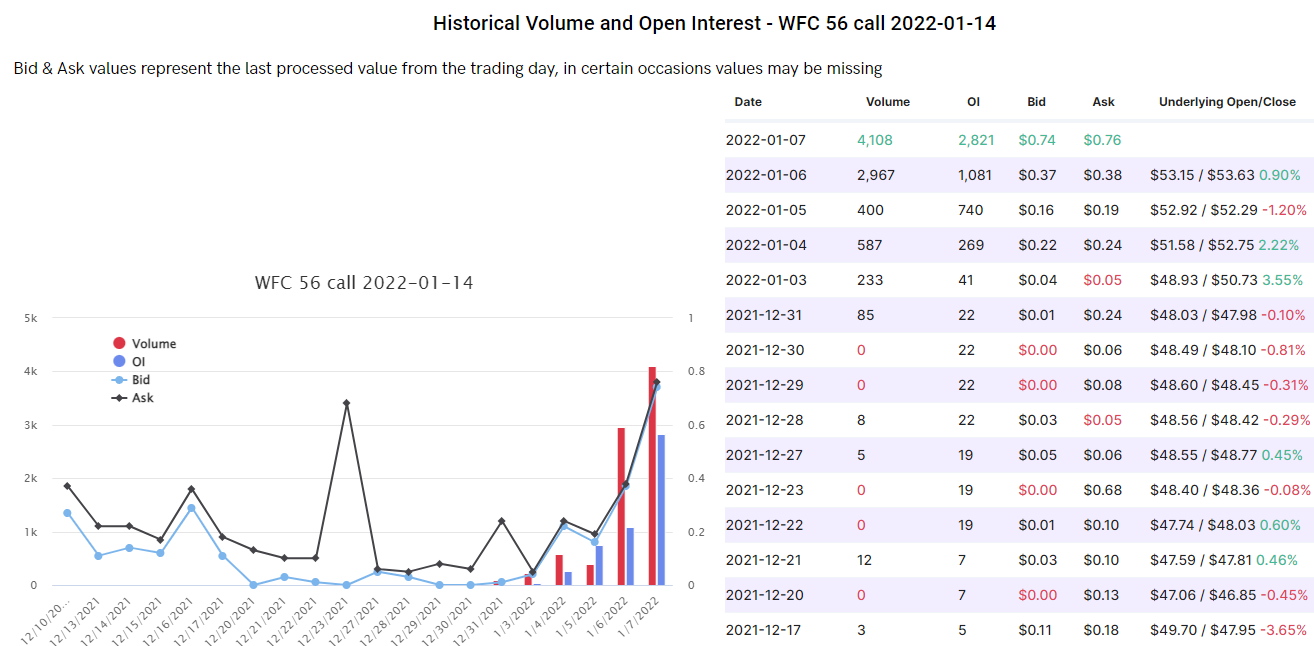Click the Date column header
The width and height of the screenshot is (1314, 646).
click(x=748, y=102)
